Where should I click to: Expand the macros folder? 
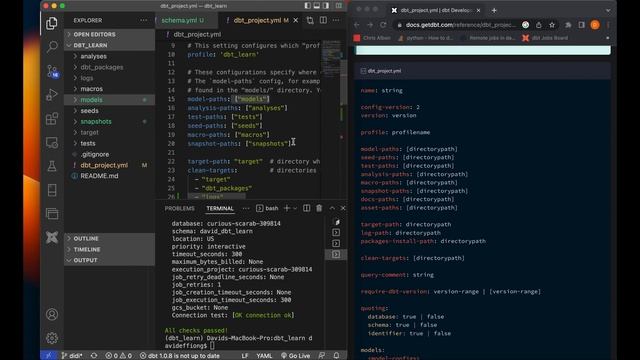pos(109,89)
